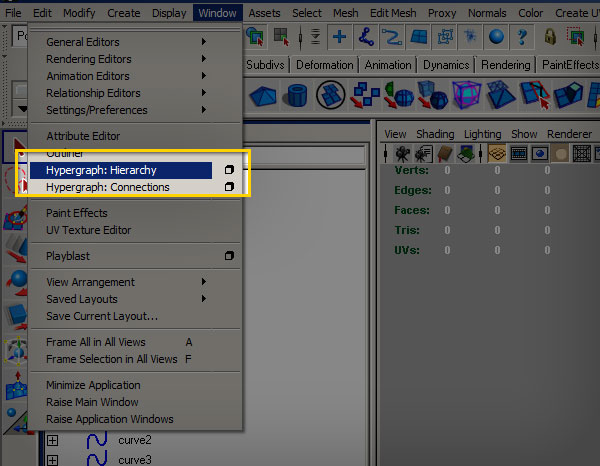This screenshot has width=600, height=466.
Task: Switch to Subdivs shelf tab
Action: pos(265,65)
